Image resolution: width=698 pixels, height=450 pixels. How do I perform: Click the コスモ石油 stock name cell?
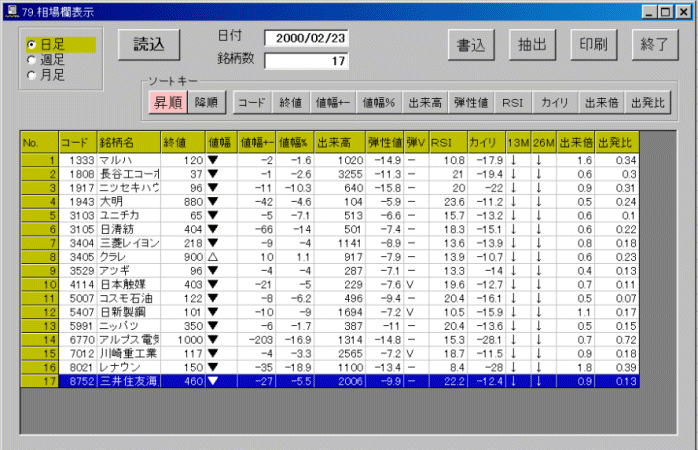[x=129, y=298]
